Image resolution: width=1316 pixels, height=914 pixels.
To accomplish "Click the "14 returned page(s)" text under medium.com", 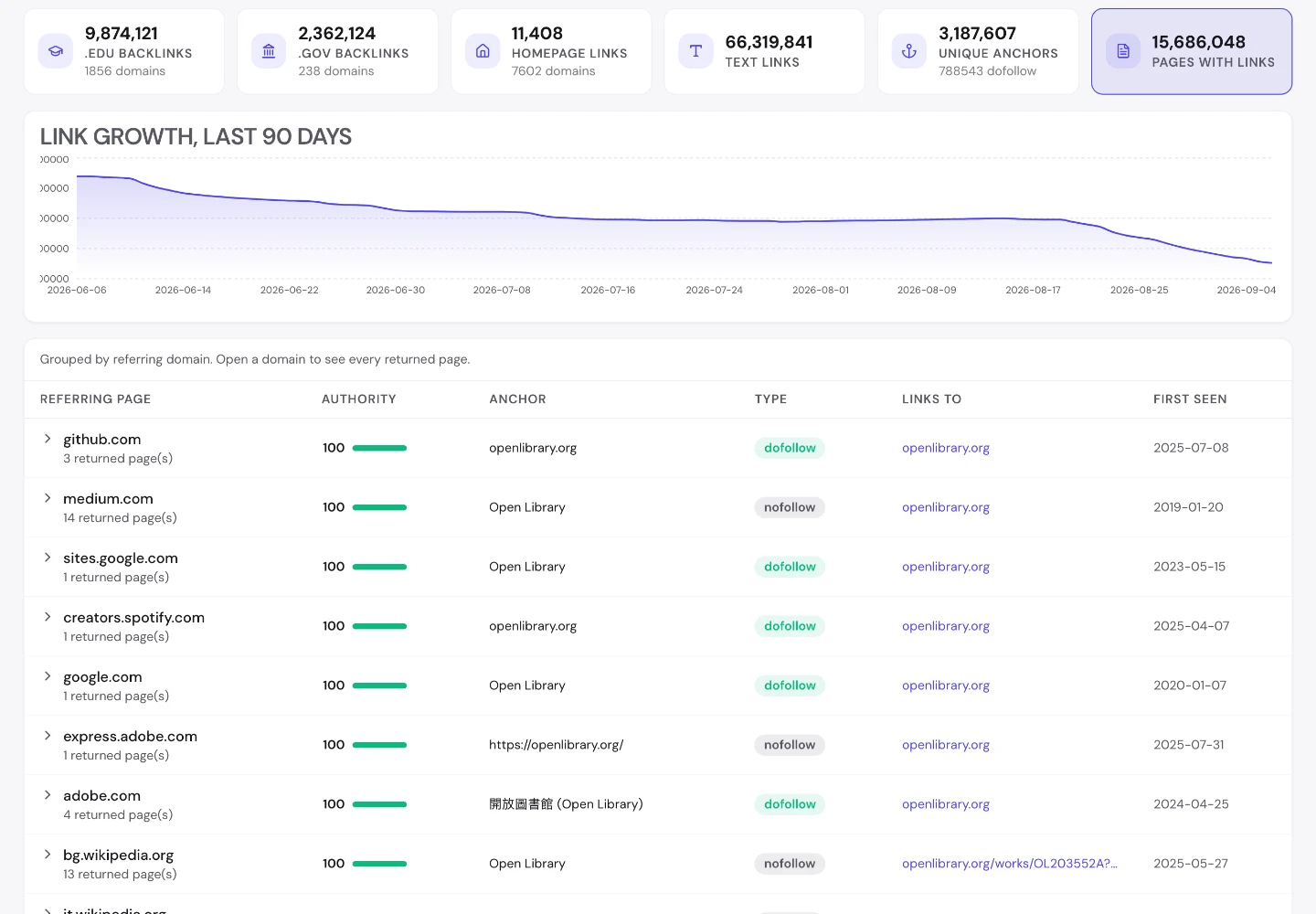I will [120, 518].
